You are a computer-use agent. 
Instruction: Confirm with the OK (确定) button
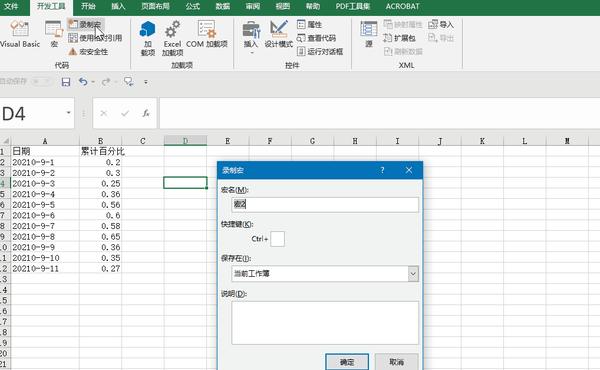[x=347, y=362]
